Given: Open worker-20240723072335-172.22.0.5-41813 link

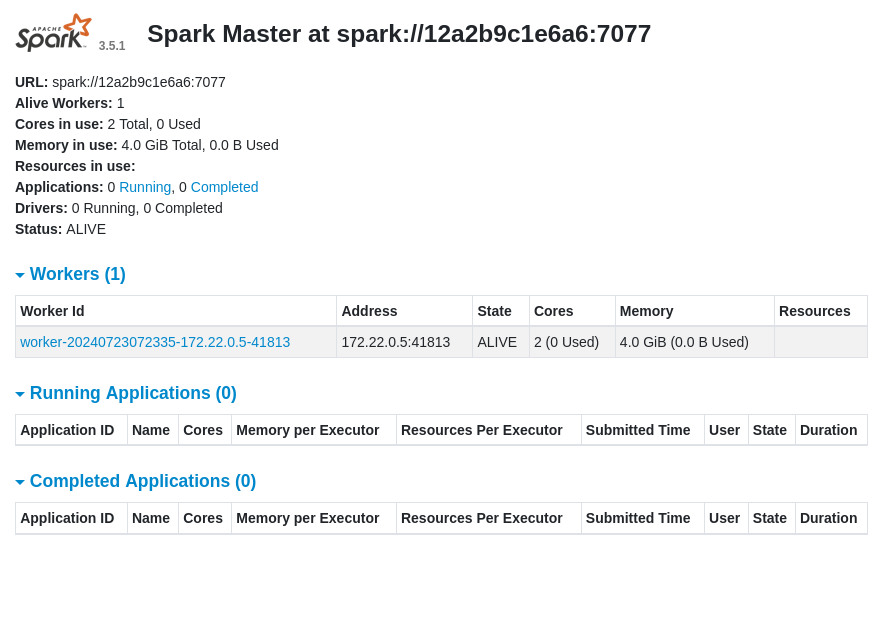Looking at the screenshot, I should click(155, 342).
